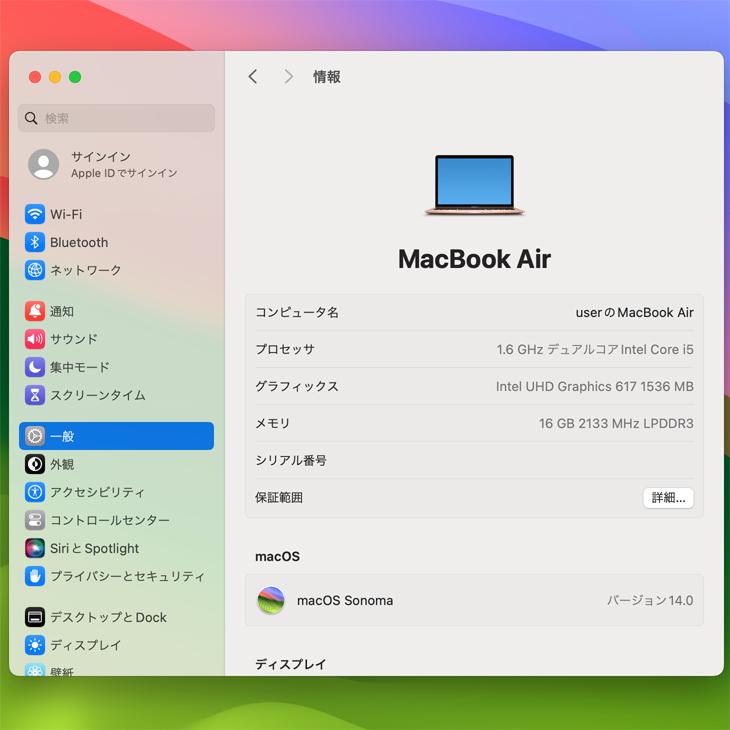Select スクリーンタイム hourglass icon
Screen dimensions: 730x730
pyautogui.click(x=35, y=395)
